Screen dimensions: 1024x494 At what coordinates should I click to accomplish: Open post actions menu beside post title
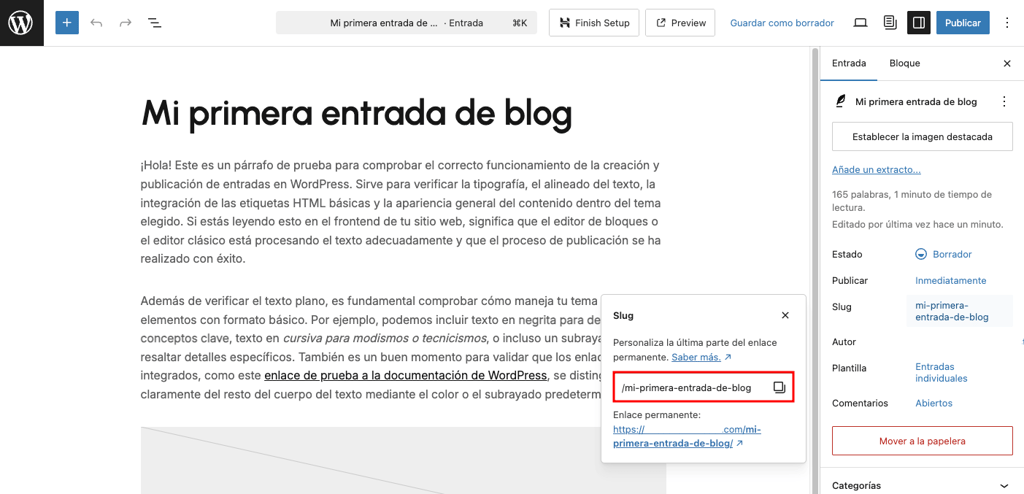[1004, 102]
